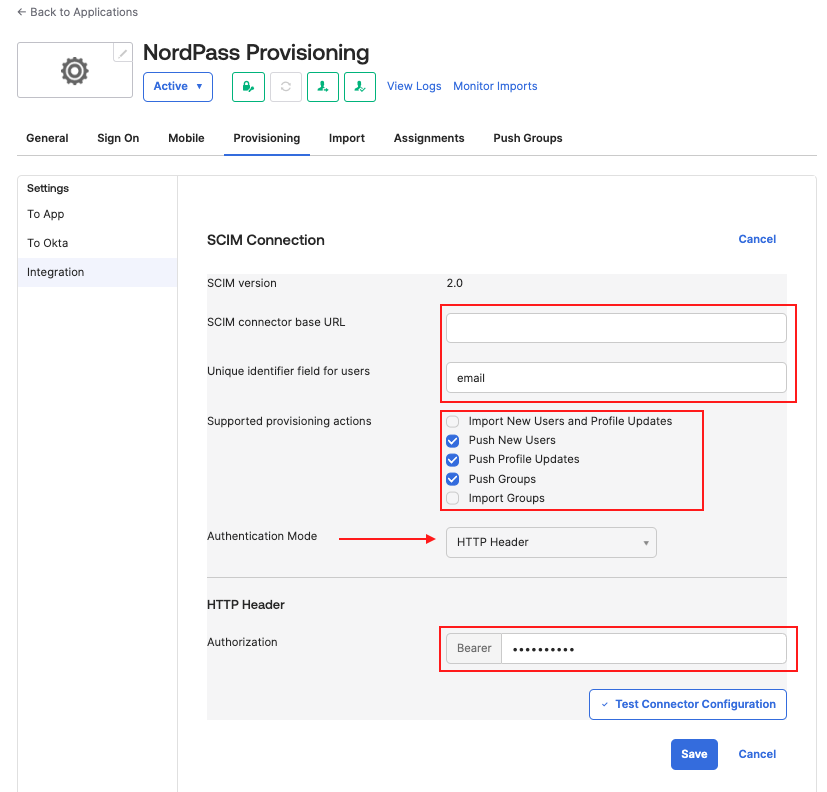Click the green lock credentials icon
Viewport: 827px width, 792px height.
(x=248, y=86)
